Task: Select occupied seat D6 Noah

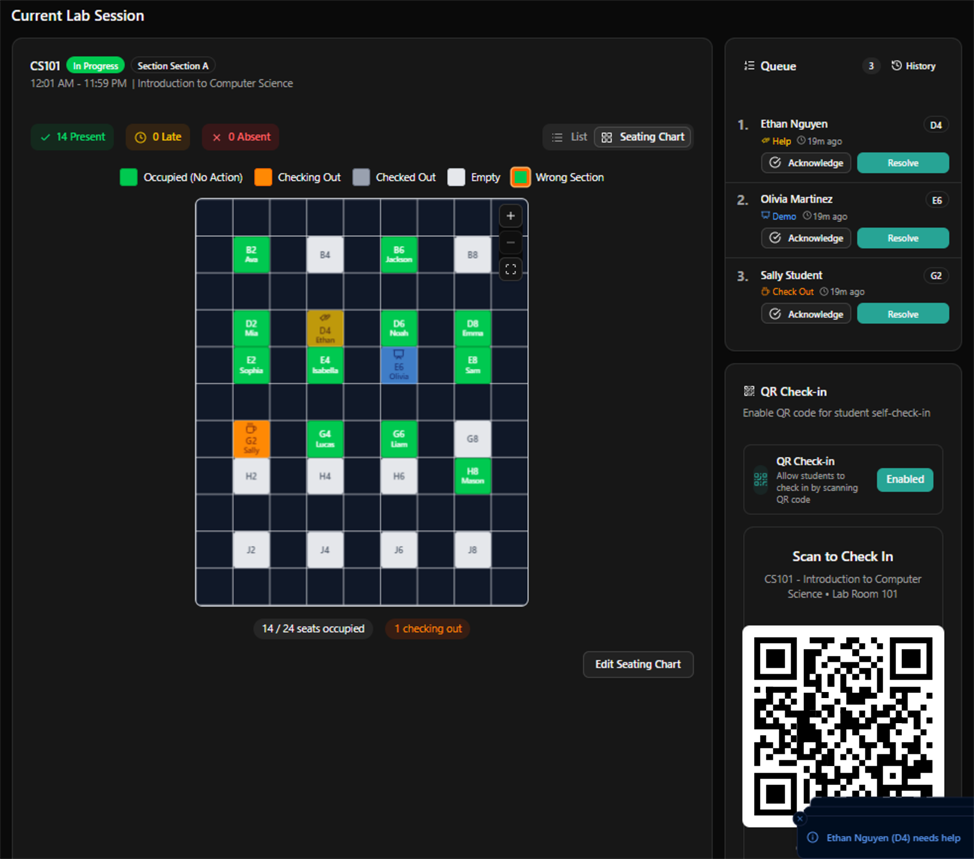Action: click(399, 328)
